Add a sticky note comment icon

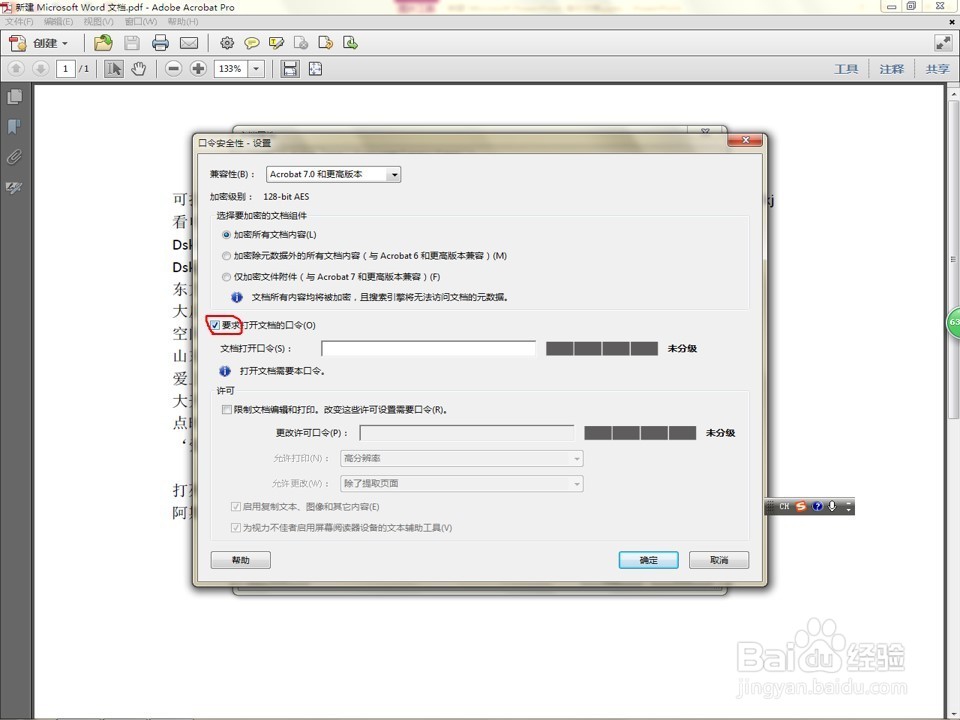pyautogui.click(x=251, y=43)
